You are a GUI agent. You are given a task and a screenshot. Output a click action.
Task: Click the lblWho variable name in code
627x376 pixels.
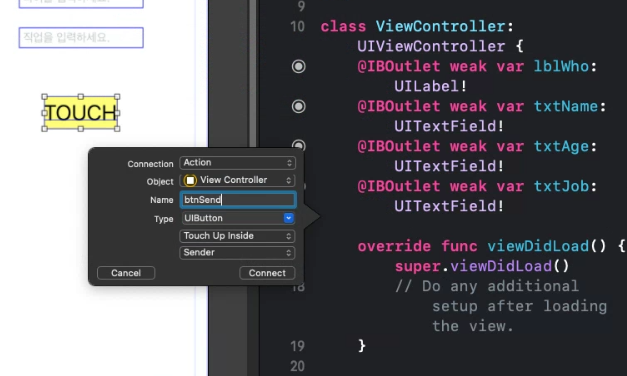point(561,66)
